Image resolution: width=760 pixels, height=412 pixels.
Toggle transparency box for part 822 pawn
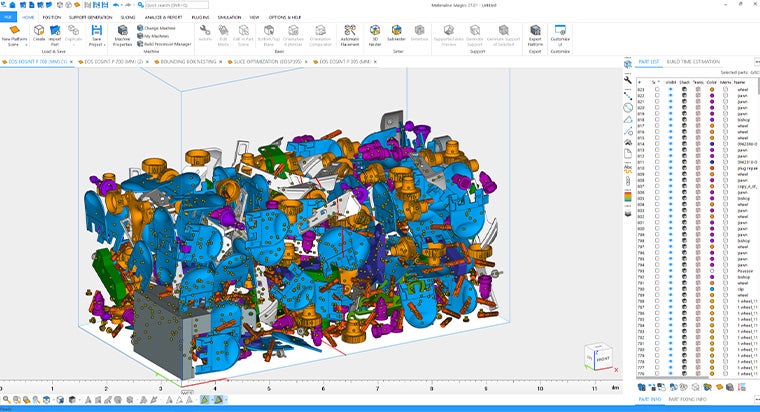pos(698,95)
